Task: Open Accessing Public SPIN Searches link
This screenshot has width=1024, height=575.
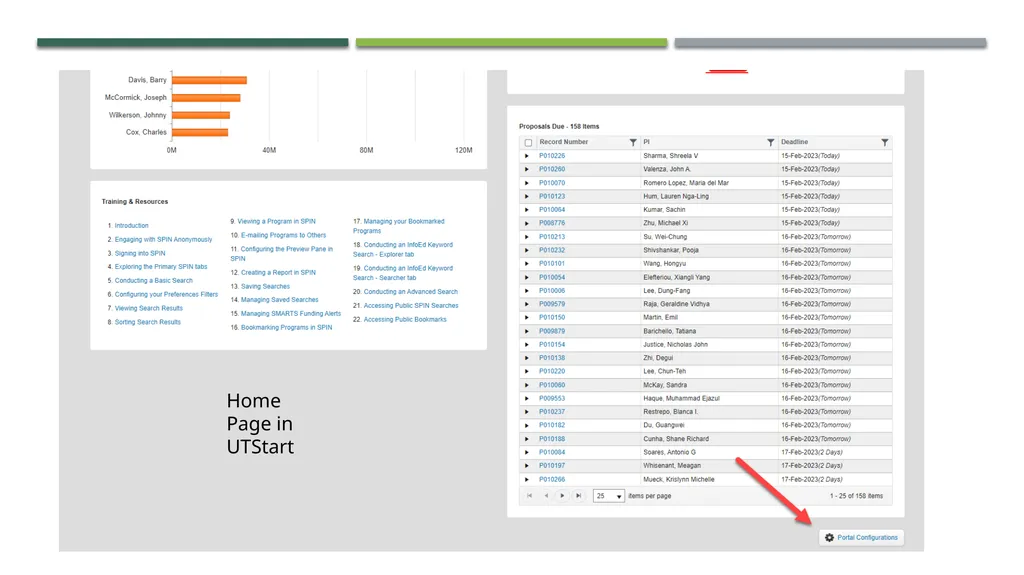Action: click(411, 305)
